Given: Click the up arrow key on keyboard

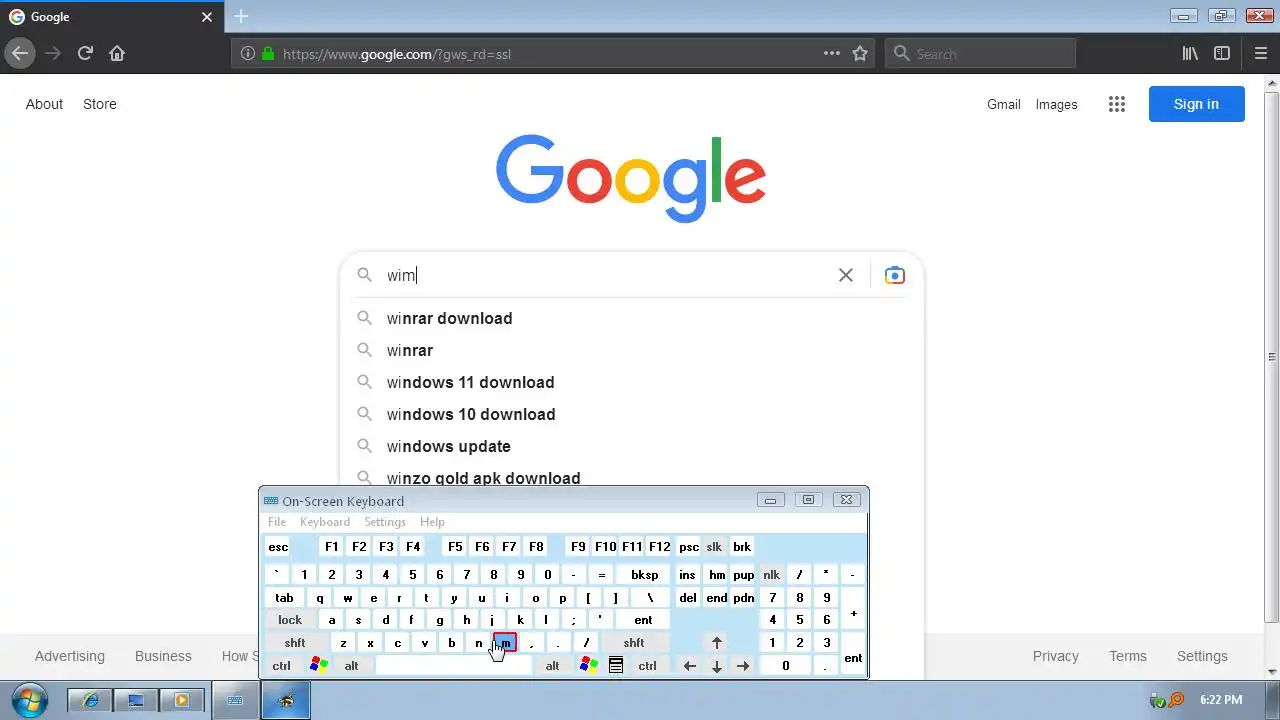Looking at the screenshot, I should 717,643.
